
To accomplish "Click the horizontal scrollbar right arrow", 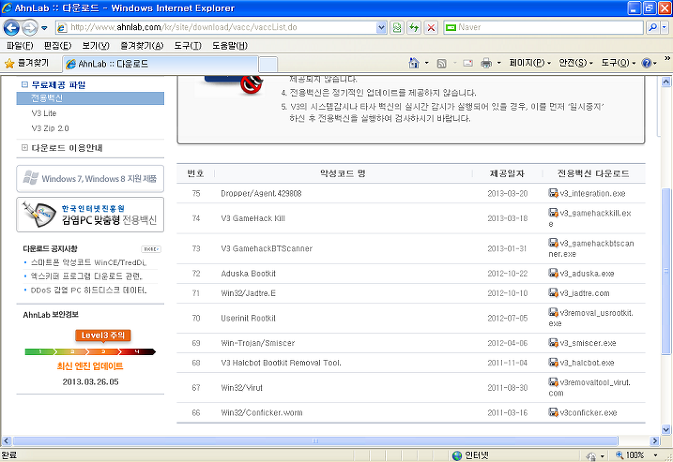I will 655,441.
